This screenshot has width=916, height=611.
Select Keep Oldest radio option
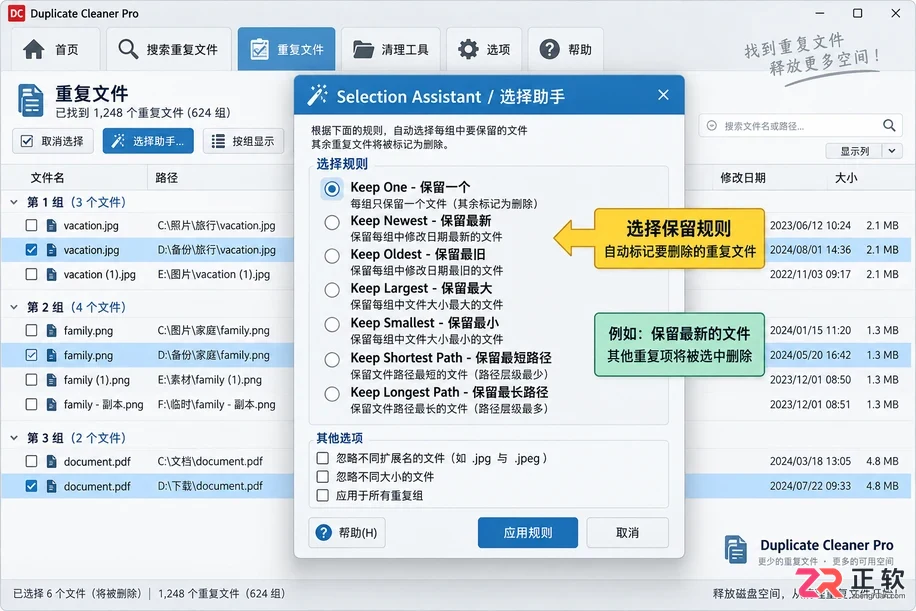point(332,256)
